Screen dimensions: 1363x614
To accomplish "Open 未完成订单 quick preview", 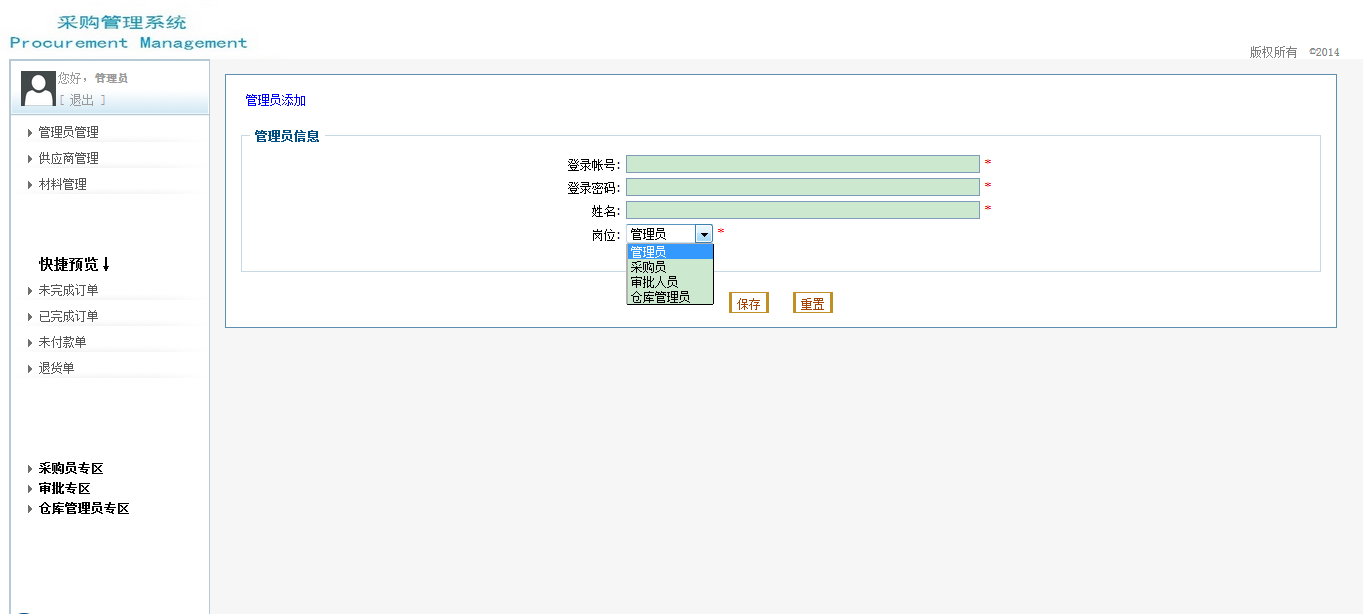I will 68,290.
